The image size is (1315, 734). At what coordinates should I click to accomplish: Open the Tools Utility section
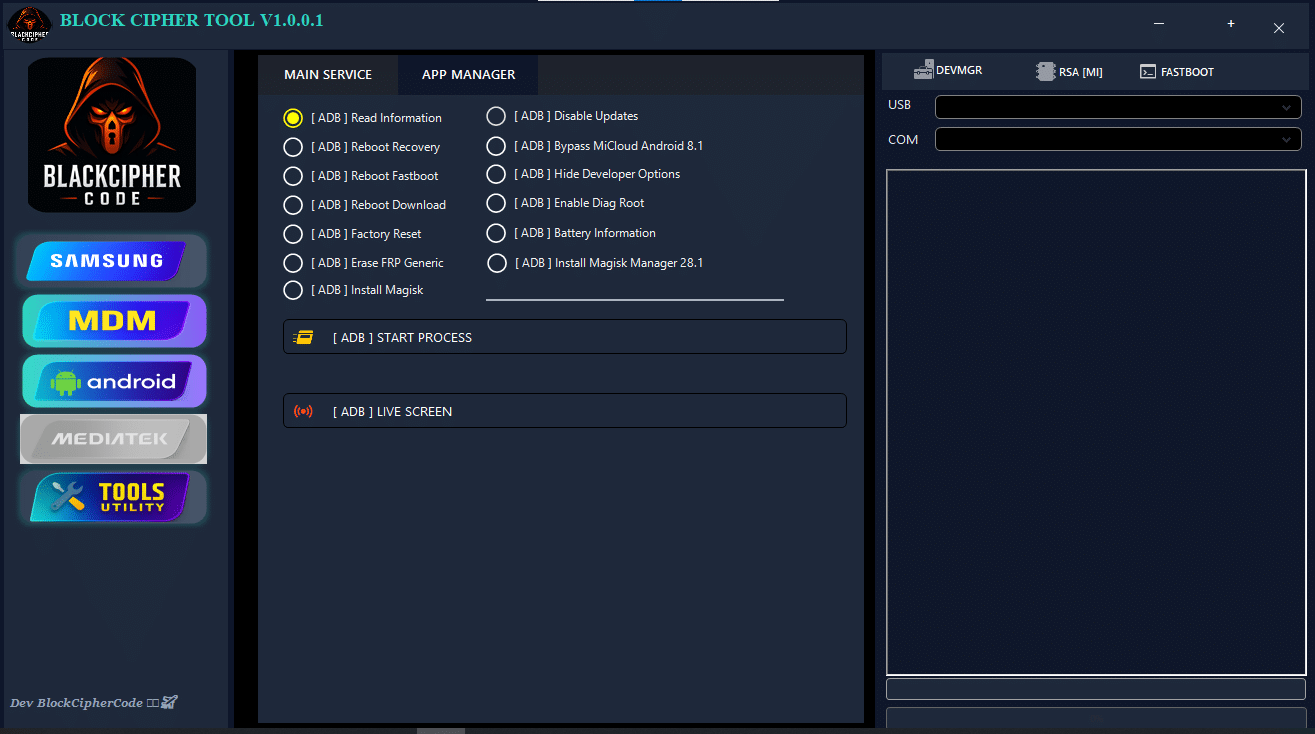pyautogui.click(x=113, y=497)
